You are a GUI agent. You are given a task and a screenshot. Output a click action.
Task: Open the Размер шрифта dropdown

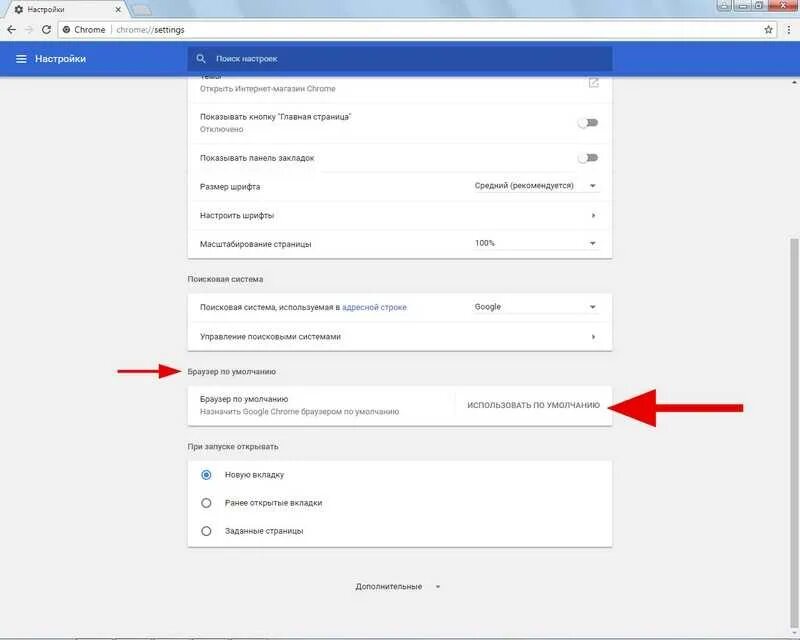coord(535,186)
